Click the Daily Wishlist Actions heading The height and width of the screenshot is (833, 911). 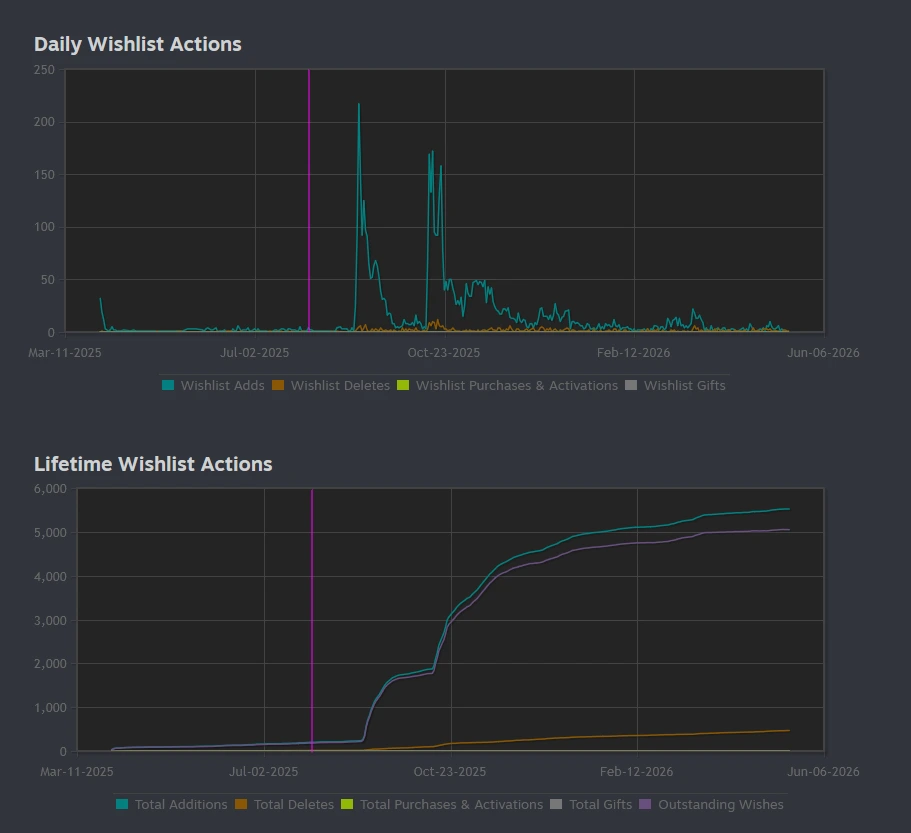tap(138, 44)
